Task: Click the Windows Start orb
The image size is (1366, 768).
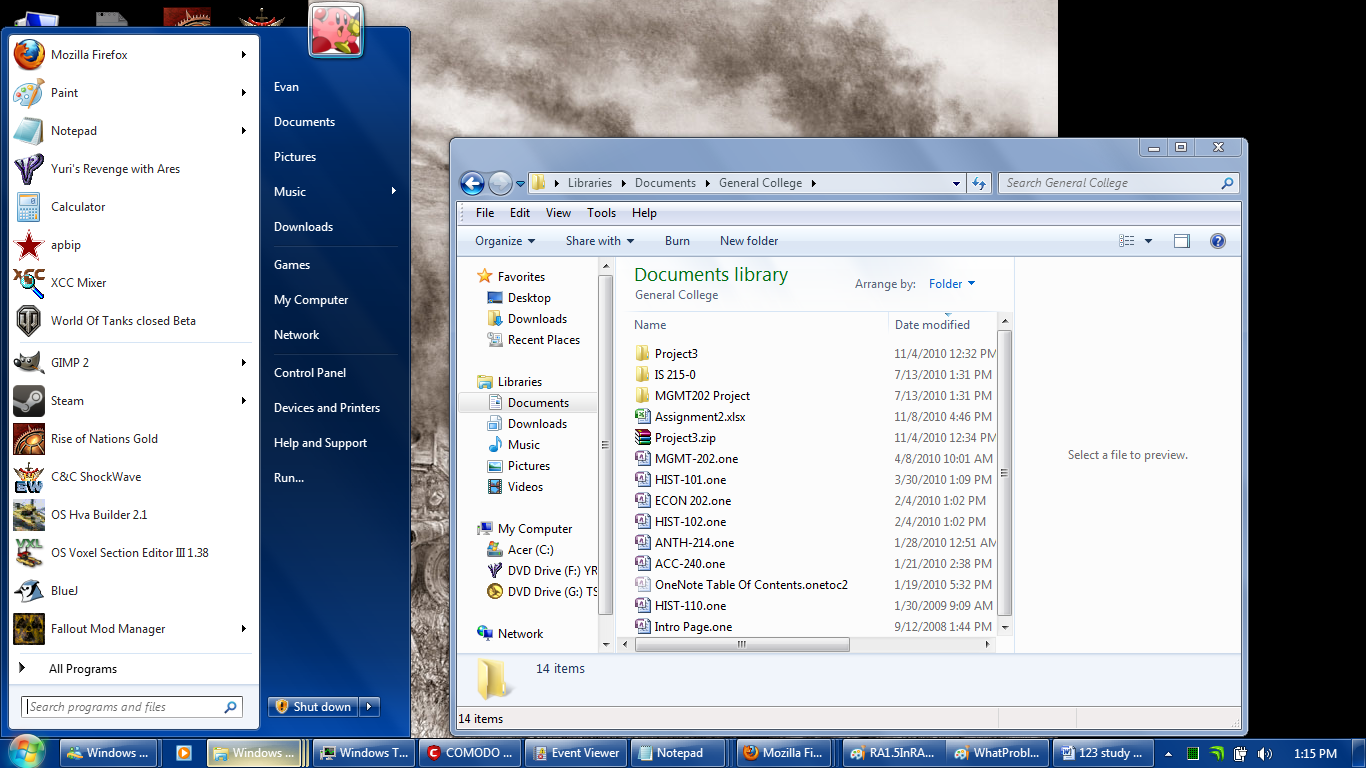Action: click(27, 751)
